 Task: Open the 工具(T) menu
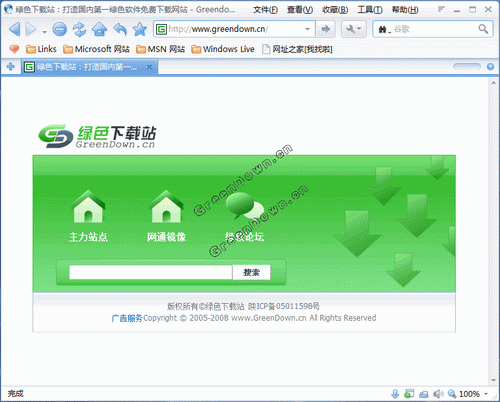tap(370, 10)
